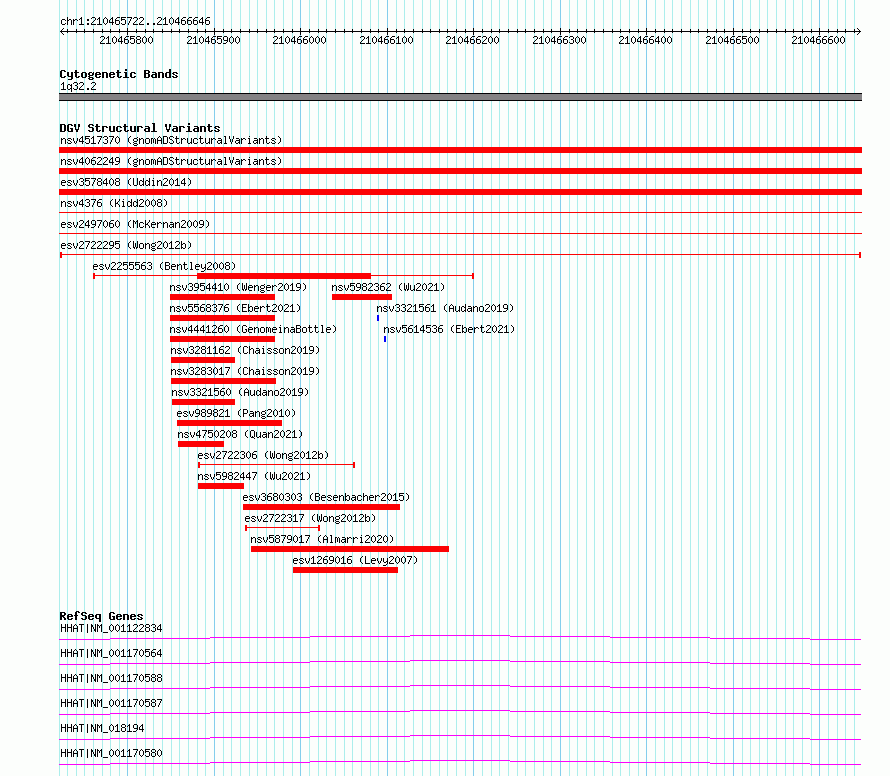Screen dimensions: 890x776
Task: Click the Cytogenetic Bands track heading
Action: click(119, 74)
